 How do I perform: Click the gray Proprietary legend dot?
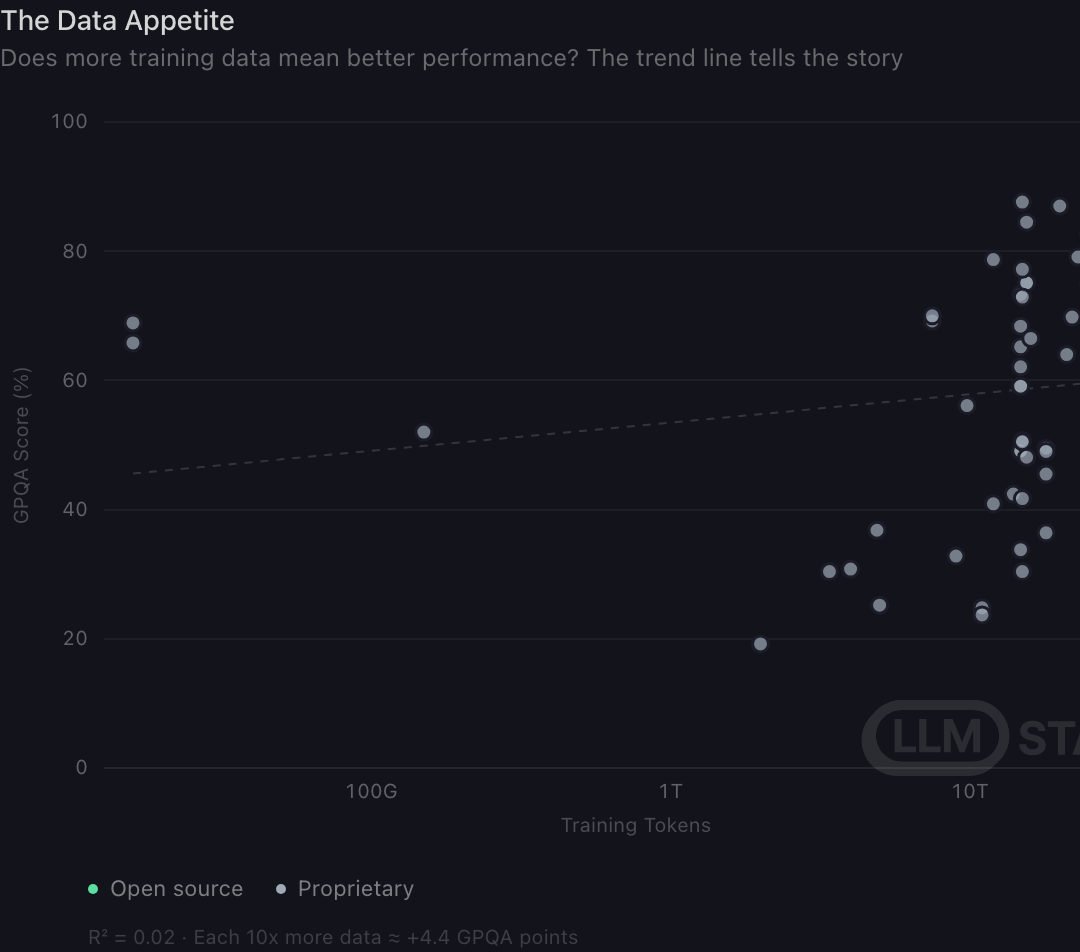coord(280,889)
